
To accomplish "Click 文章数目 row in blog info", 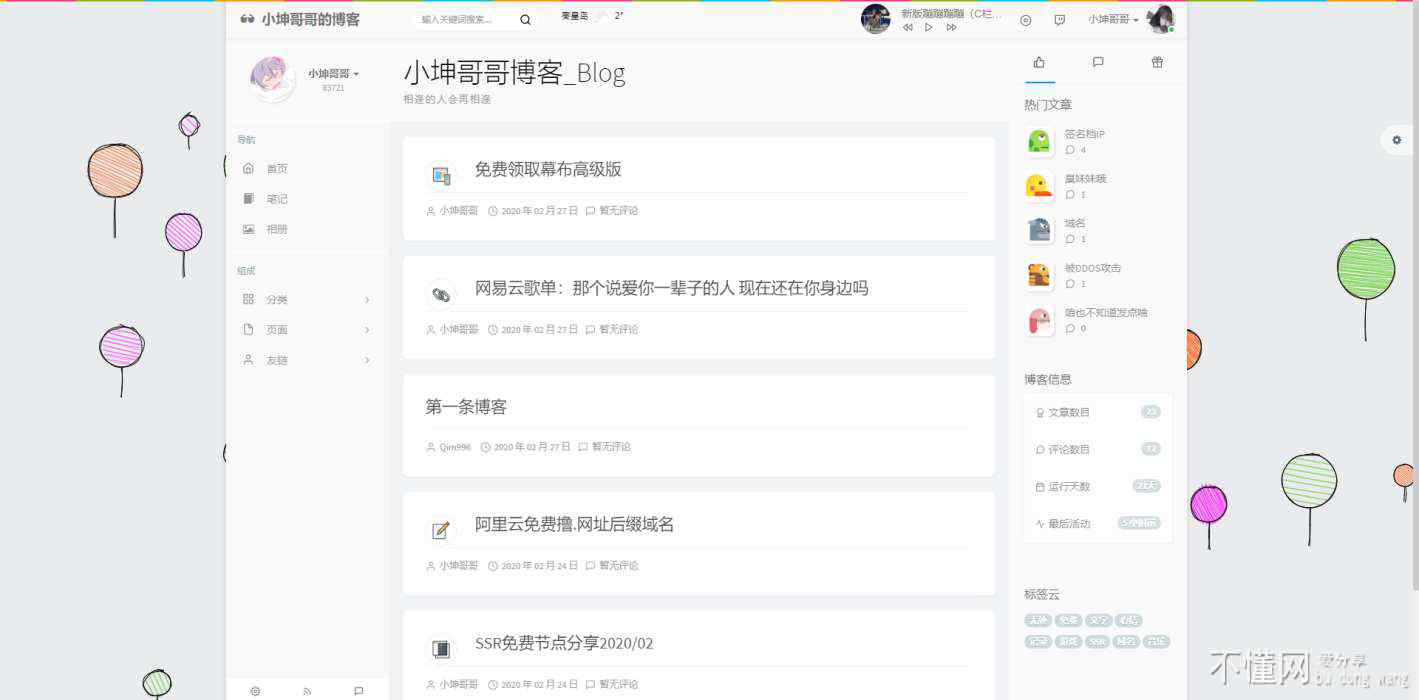I will coord(1098,412).
